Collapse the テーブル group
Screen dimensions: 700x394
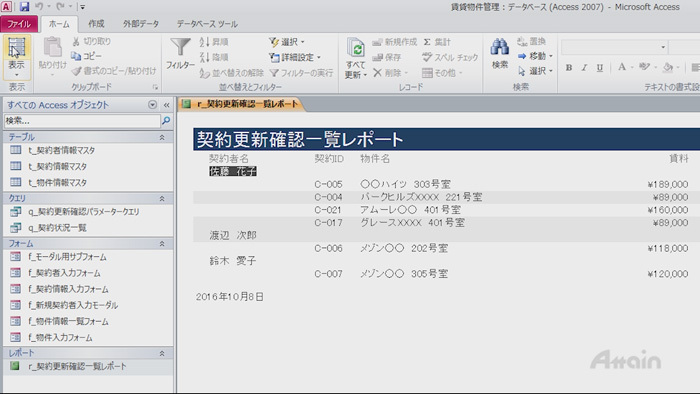pos(162,137)
